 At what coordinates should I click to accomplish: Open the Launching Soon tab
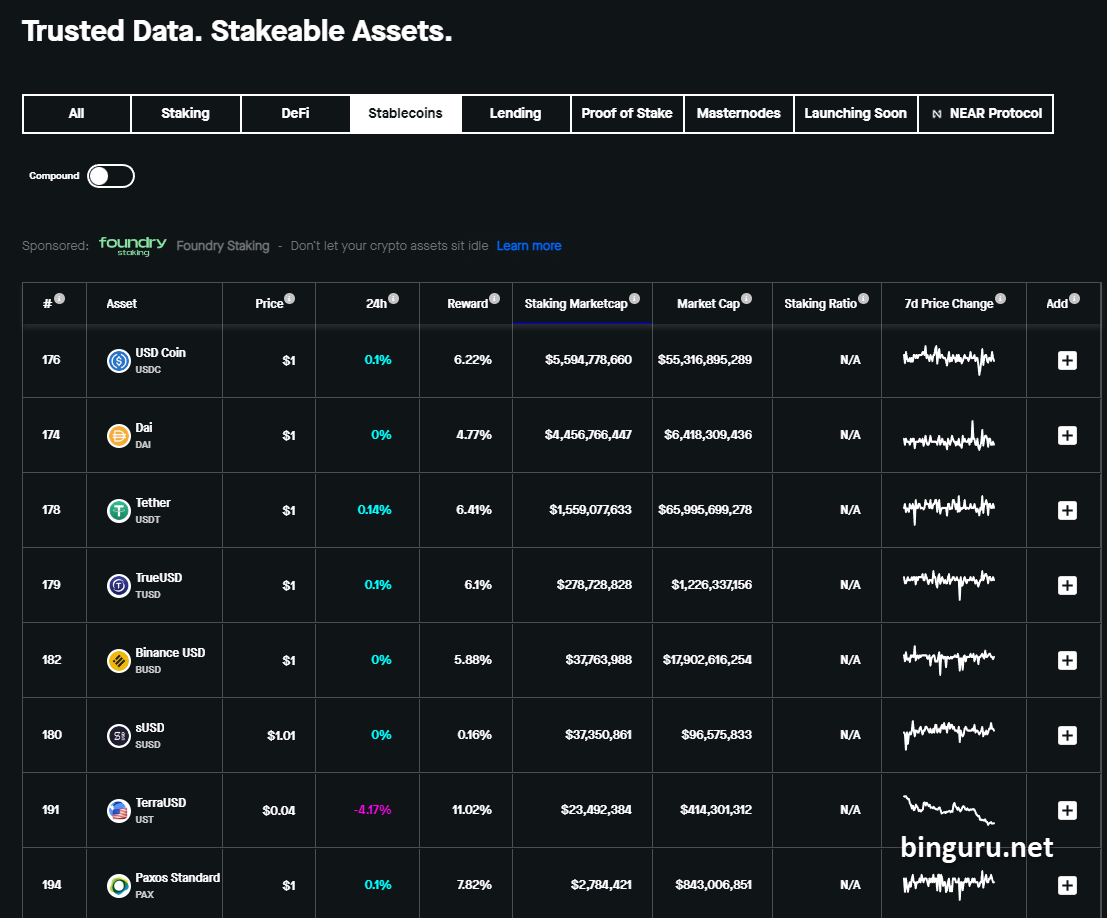point(856,114)
